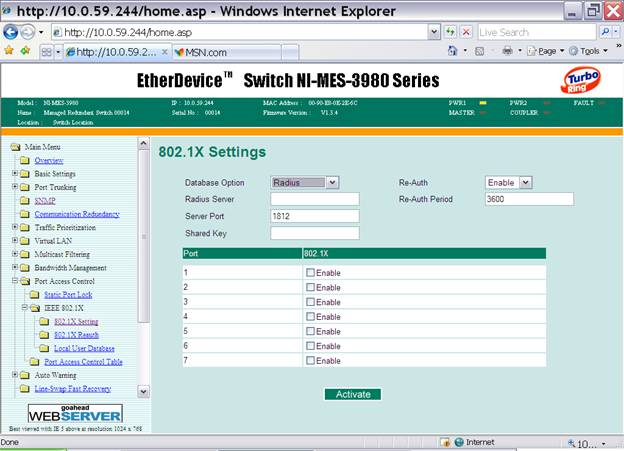Screen dimensions: 624x451
Task: Click the Home icon in toolbar
Action: (x=452, y=51)
